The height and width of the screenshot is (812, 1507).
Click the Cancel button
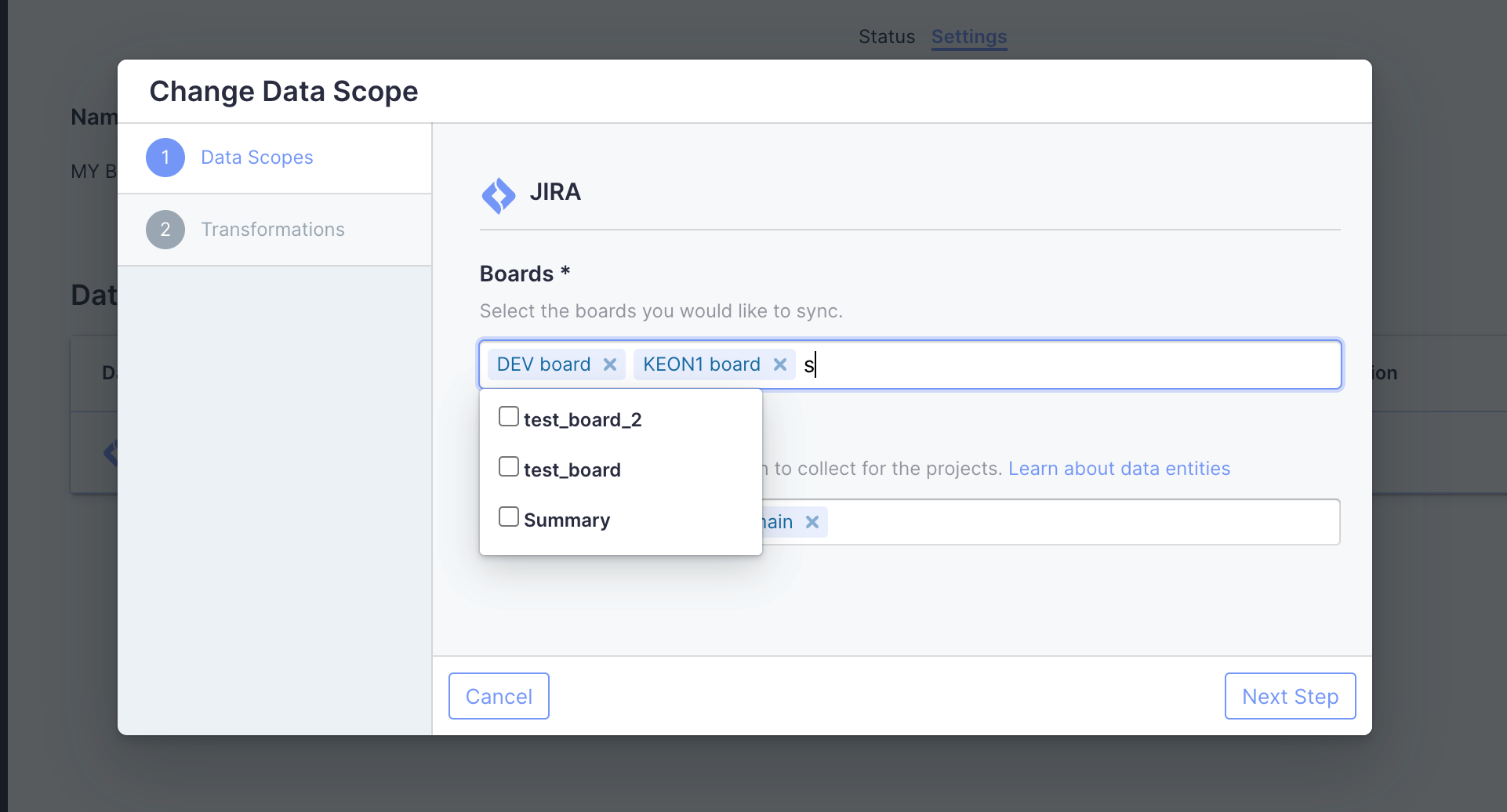[499, 696]
